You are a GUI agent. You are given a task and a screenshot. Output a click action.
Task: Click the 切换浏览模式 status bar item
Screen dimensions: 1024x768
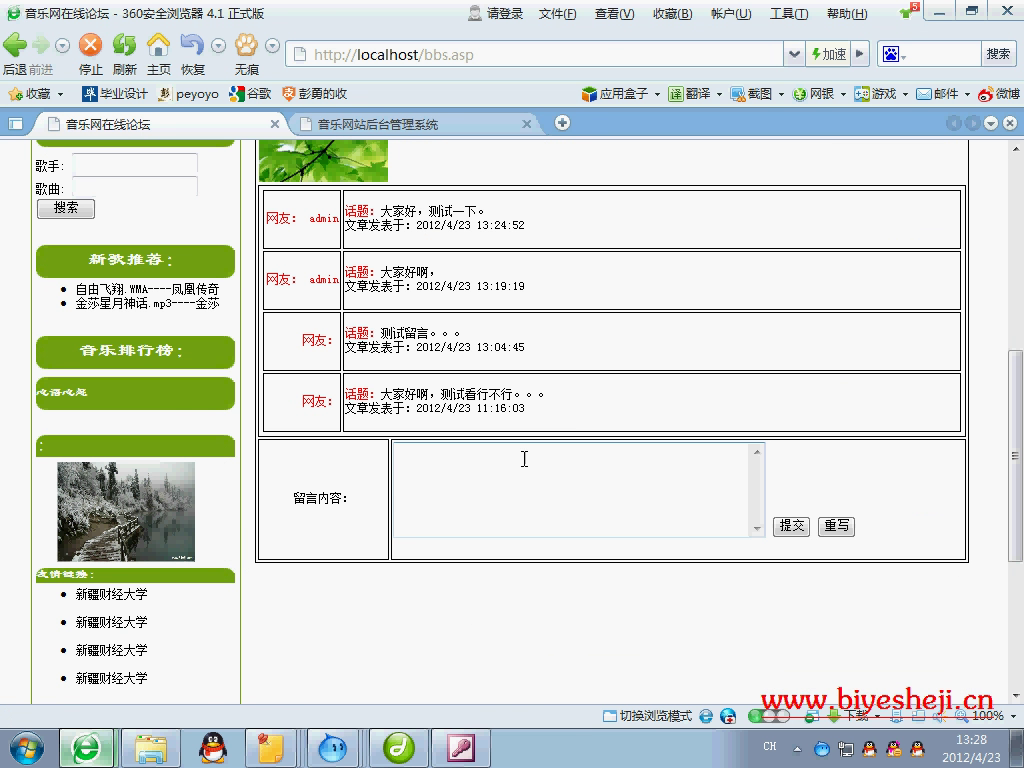coord(647,716)
